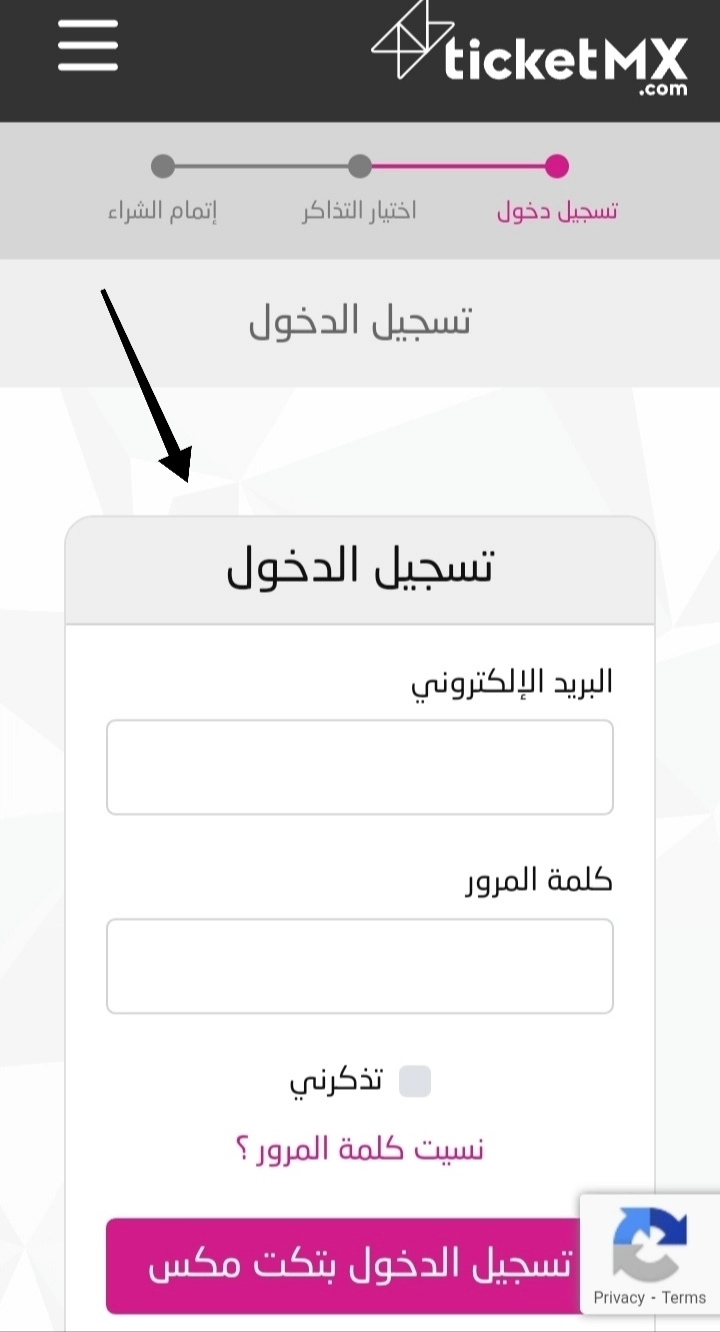Open the reCAPTCHA Terms link

tap(684, 1297)
